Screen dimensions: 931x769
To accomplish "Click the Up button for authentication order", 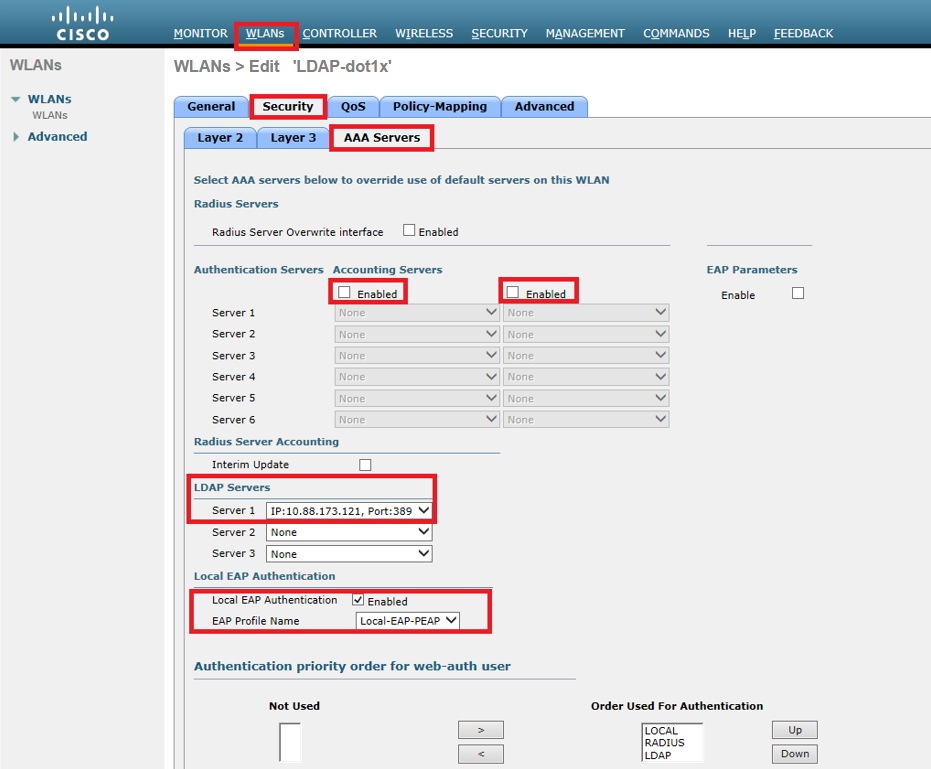I will [794, 729].
